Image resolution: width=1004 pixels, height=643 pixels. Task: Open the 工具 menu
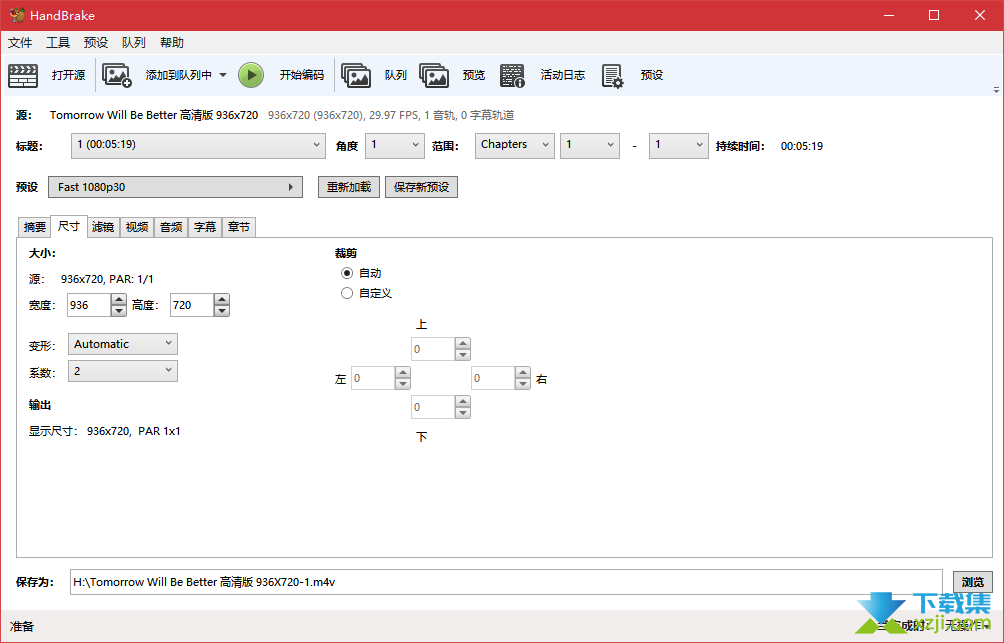[x=58, y=43]
